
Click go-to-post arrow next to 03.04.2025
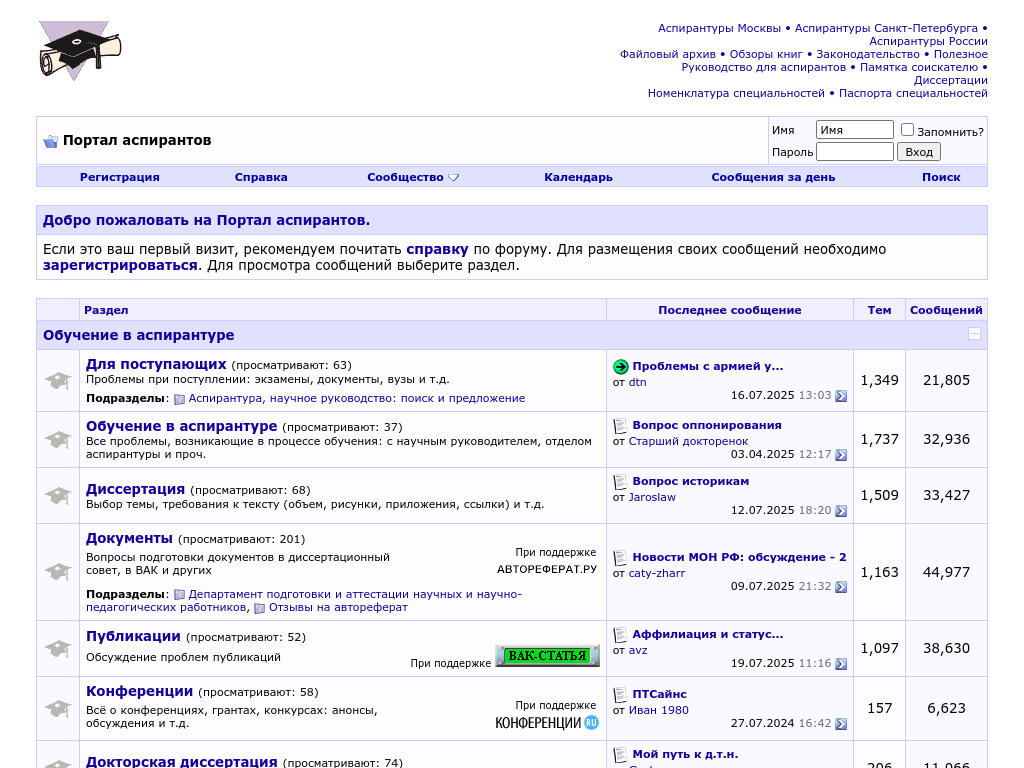(x=841, y=455)
